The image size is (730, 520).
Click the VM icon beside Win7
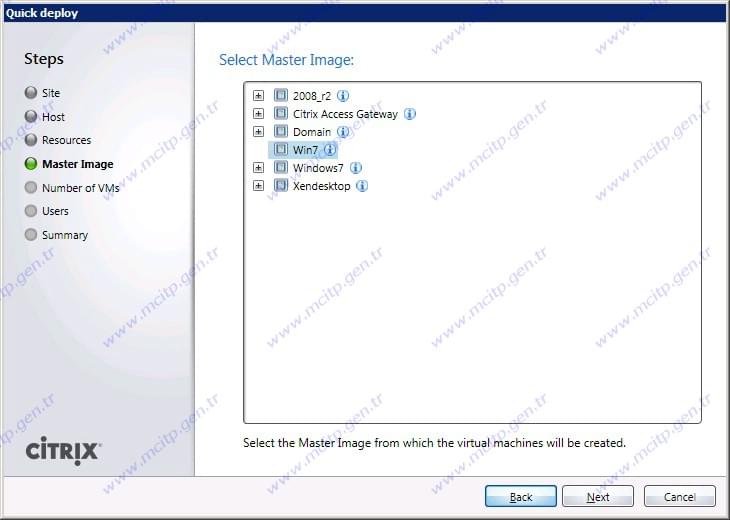281,149
